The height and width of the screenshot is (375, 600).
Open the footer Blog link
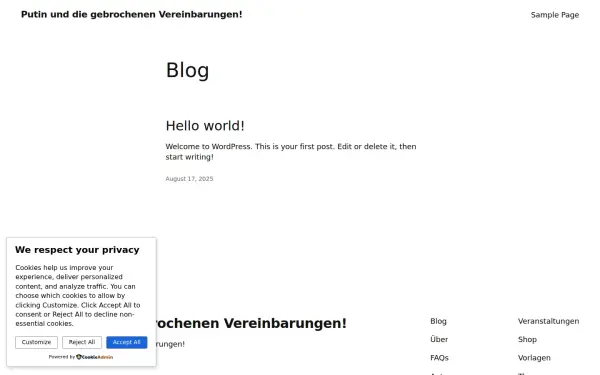coord(438,321)
